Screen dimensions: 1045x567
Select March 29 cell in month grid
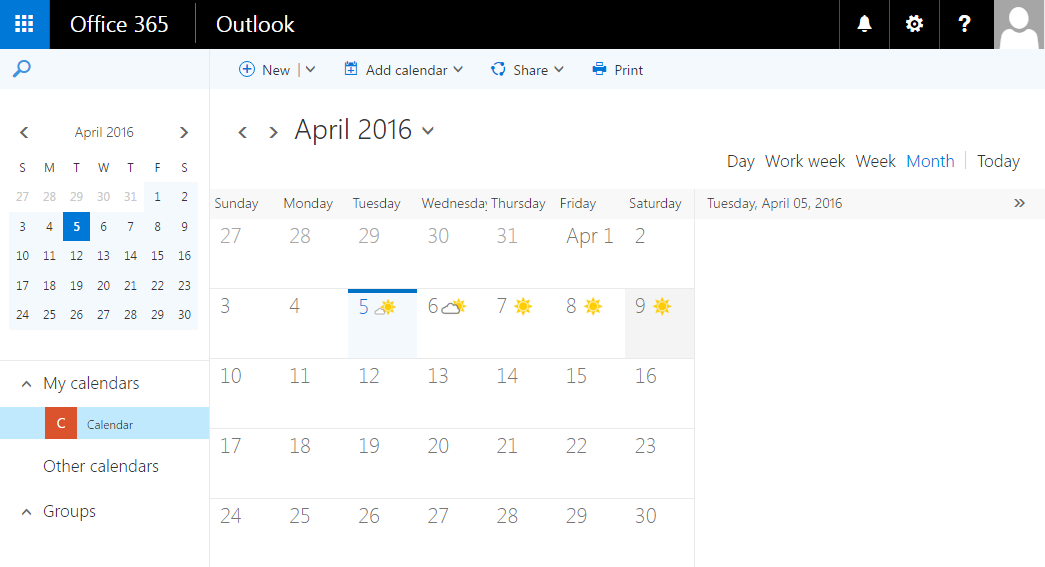(x=383, y=253)
